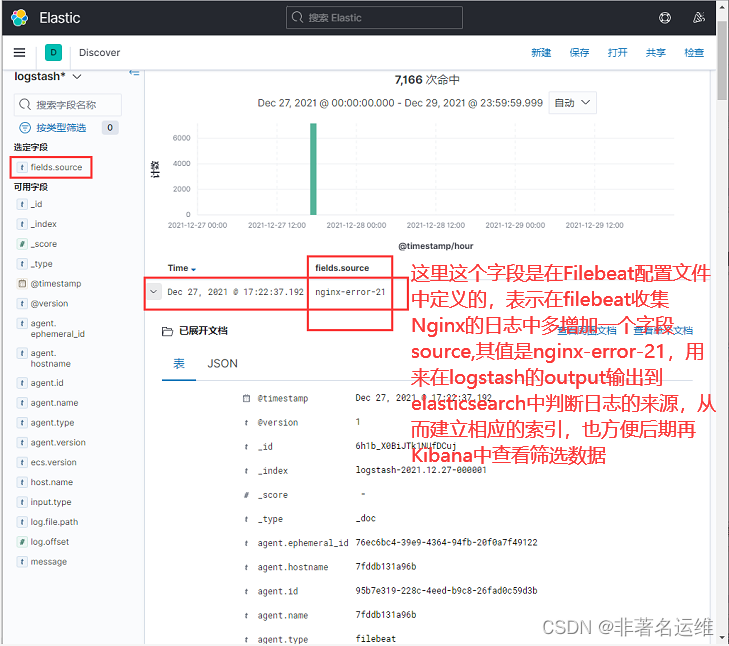
Task: Click the nginx-error-21 cell value
Action: (x=350, y=292)
